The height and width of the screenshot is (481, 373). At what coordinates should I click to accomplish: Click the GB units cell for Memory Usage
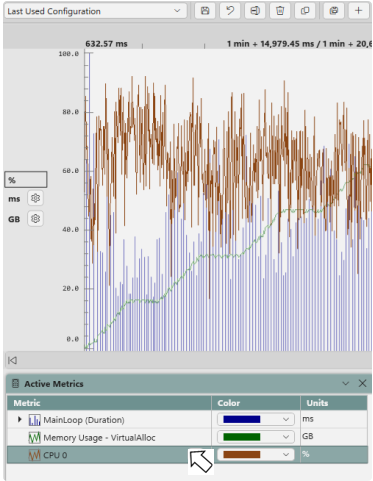[x=334, y=437]
